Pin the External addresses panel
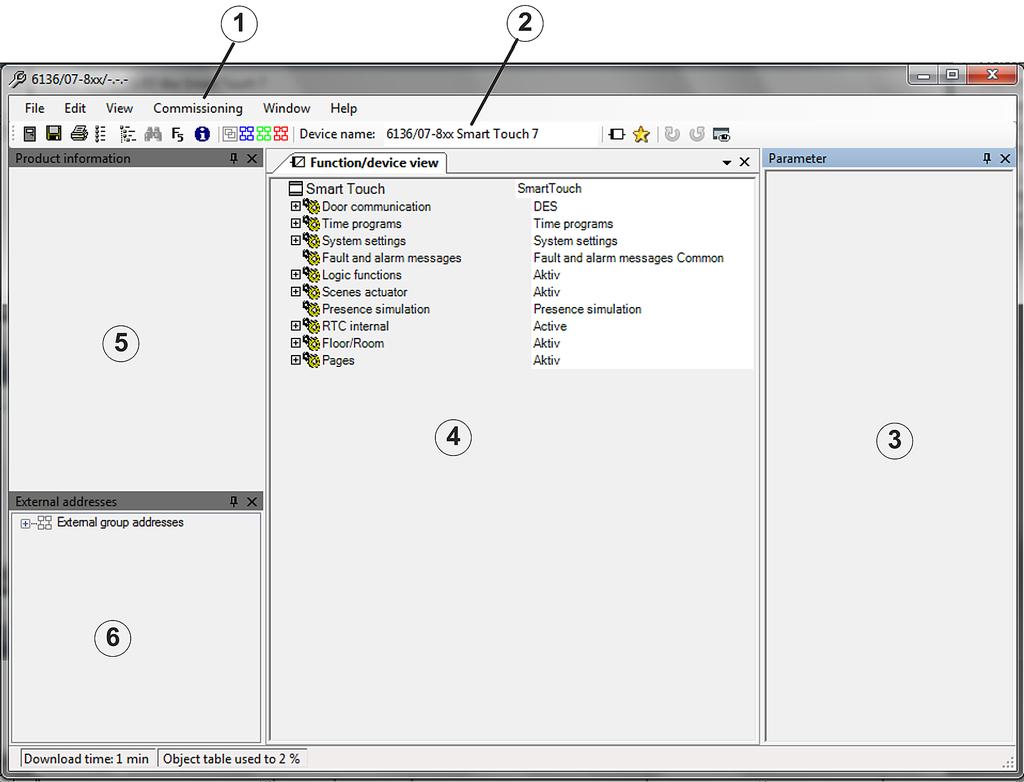The image size is (1024, 782). pyautogui.click(x=234, y=501)
